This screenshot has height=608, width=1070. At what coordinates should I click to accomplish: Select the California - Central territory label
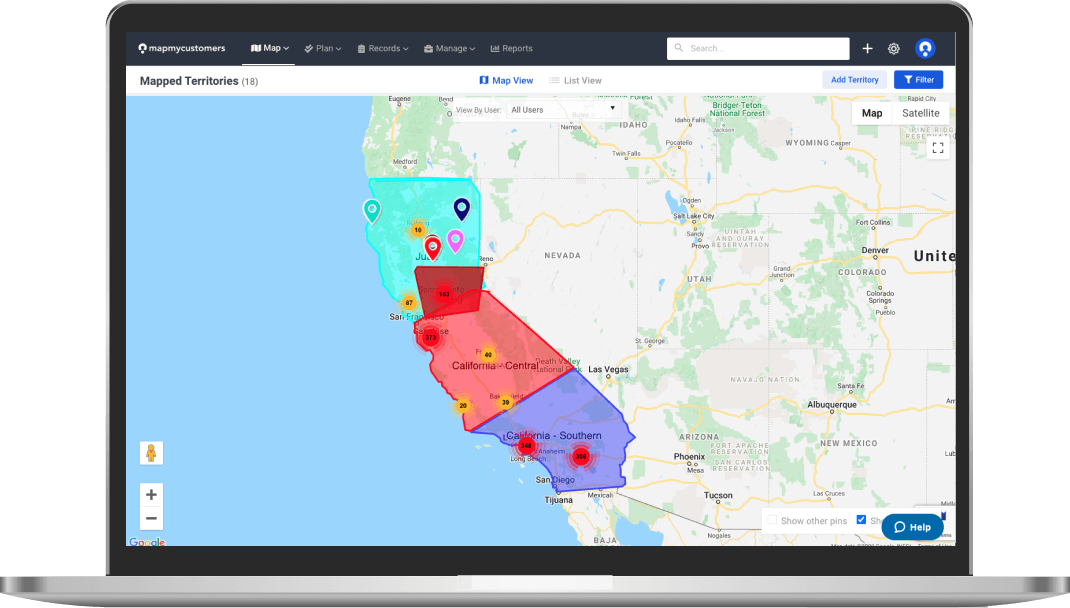[495, 366]
